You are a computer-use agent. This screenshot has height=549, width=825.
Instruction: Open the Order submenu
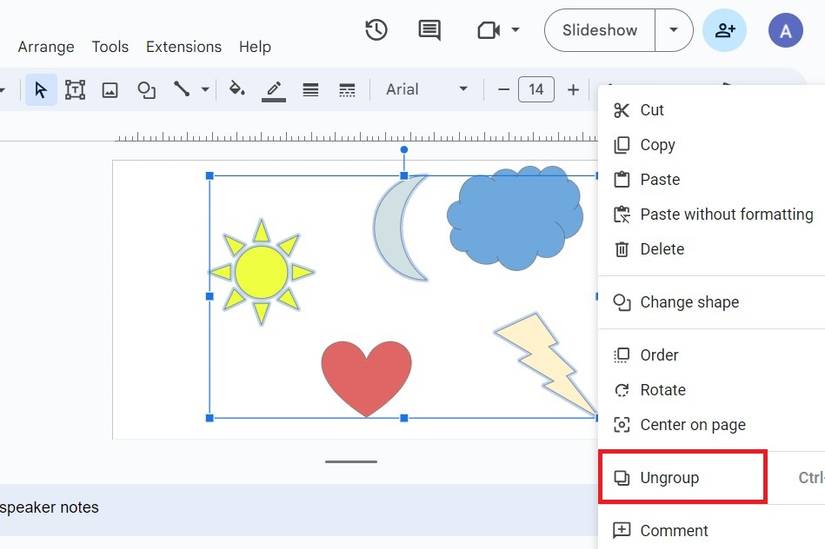711,355
